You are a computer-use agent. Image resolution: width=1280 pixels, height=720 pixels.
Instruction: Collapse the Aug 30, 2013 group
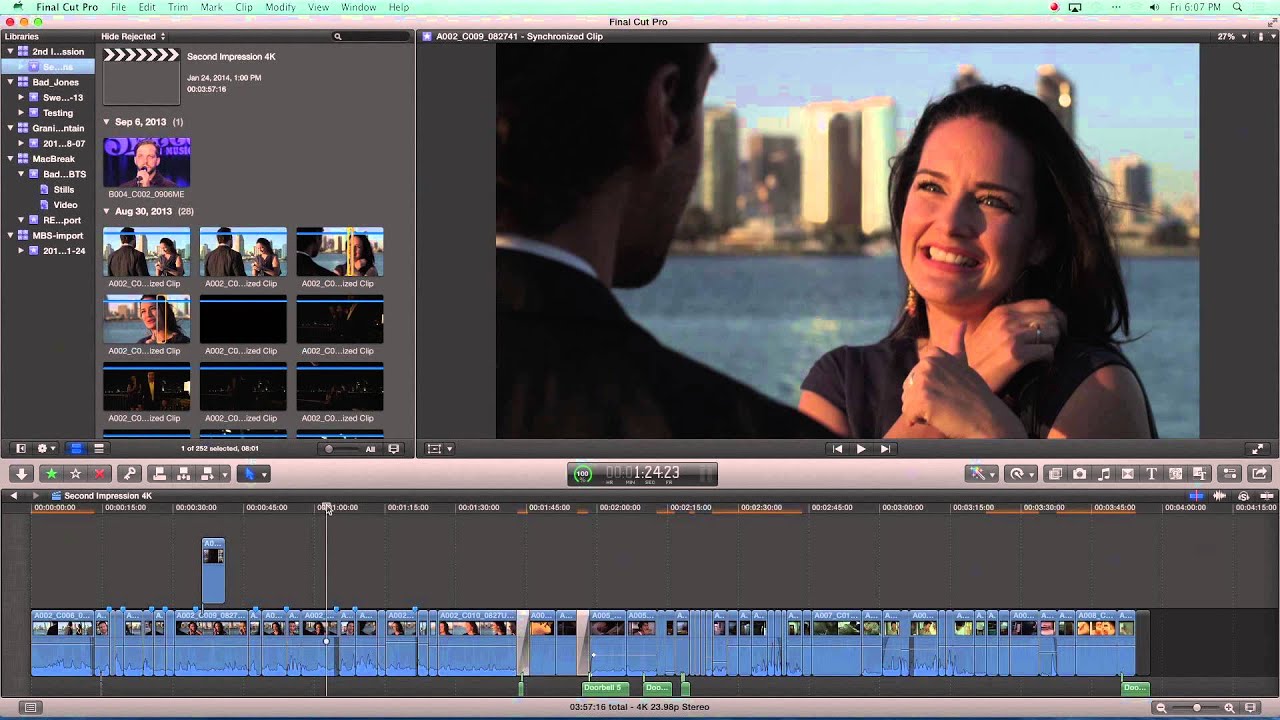(x=107, y=212)
